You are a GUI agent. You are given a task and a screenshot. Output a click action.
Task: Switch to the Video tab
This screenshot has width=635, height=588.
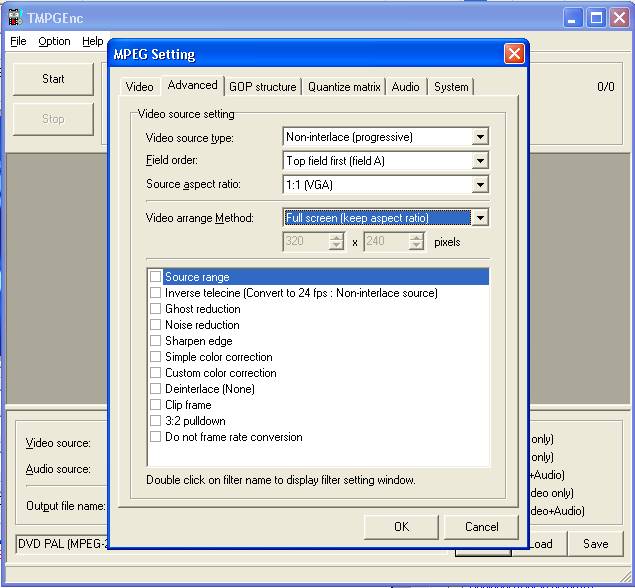pyautogui.click(x=139, y=87)
